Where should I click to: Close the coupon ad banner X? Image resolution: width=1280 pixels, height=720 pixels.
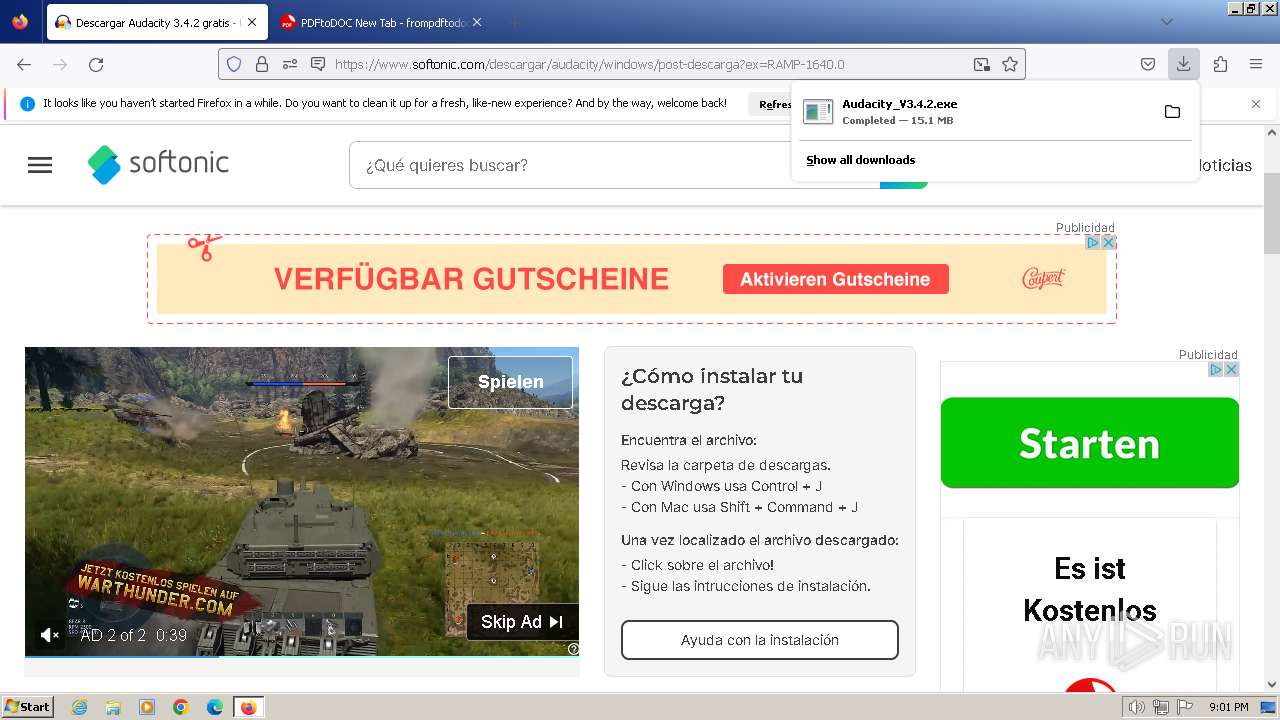(x=1108, y=243)
